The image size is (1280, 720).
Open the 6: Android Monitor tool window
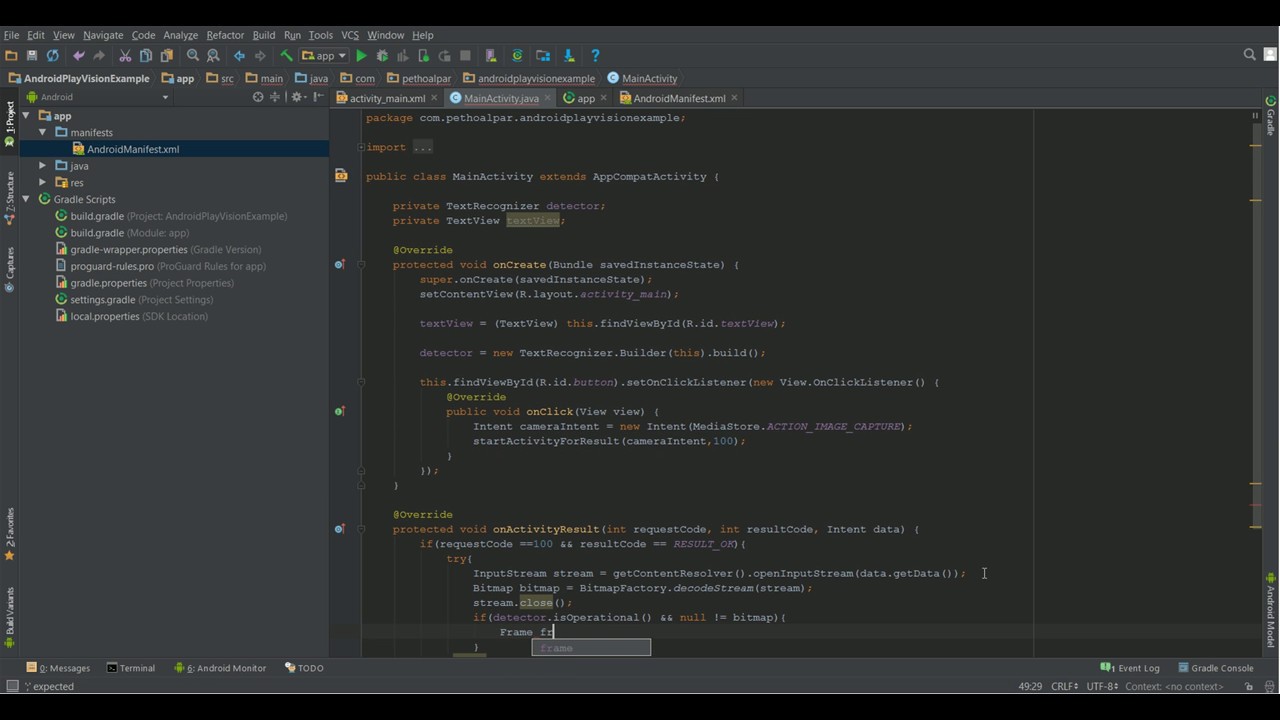[220, 668]
